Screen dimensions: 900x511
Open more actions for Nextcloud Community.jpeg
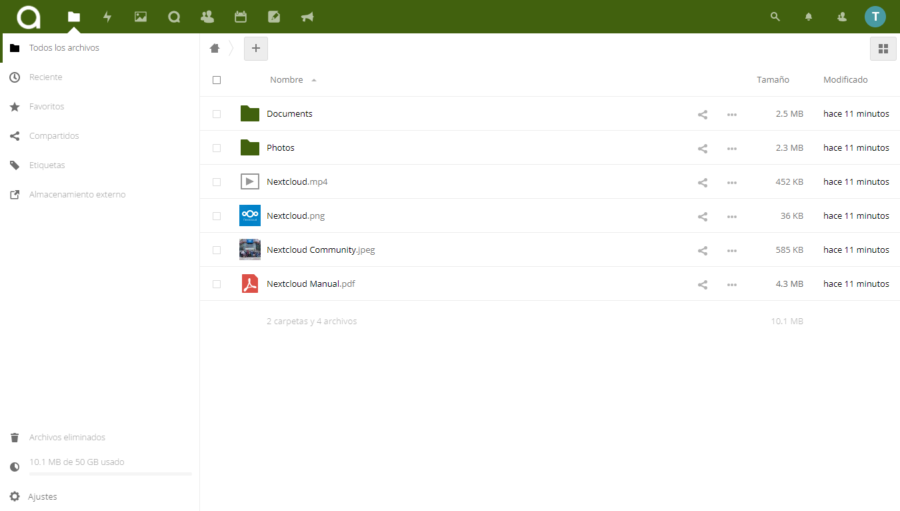[732, 250]
